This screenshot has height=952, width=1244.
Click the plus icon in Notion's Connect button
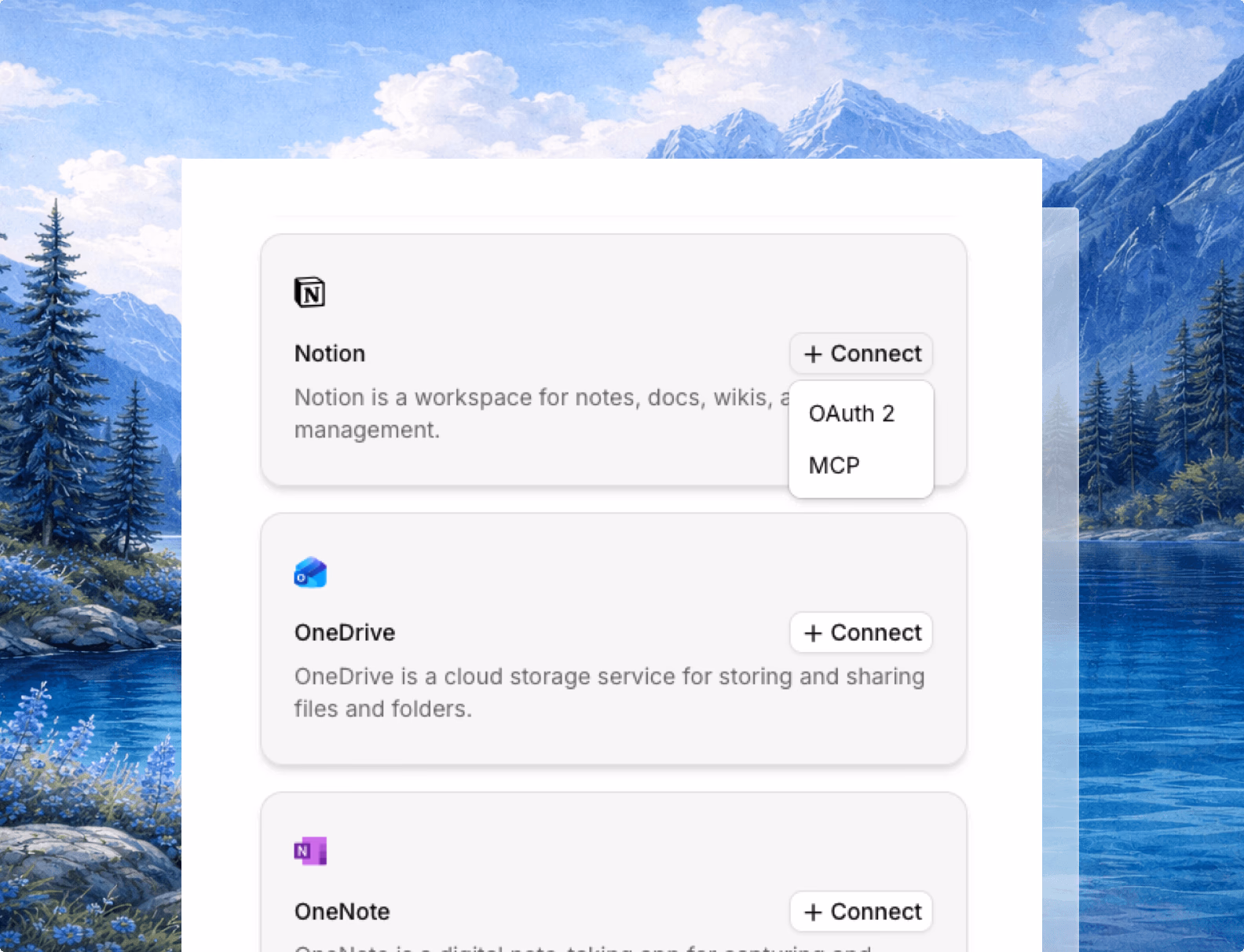[813, 354]
